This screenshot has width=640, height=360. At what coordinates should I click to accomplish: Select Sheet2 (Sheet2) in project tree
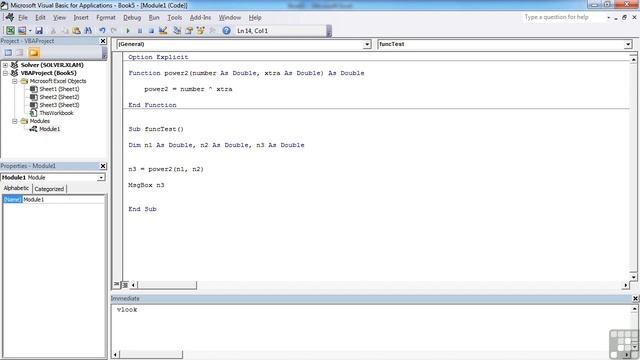point(59,97)
